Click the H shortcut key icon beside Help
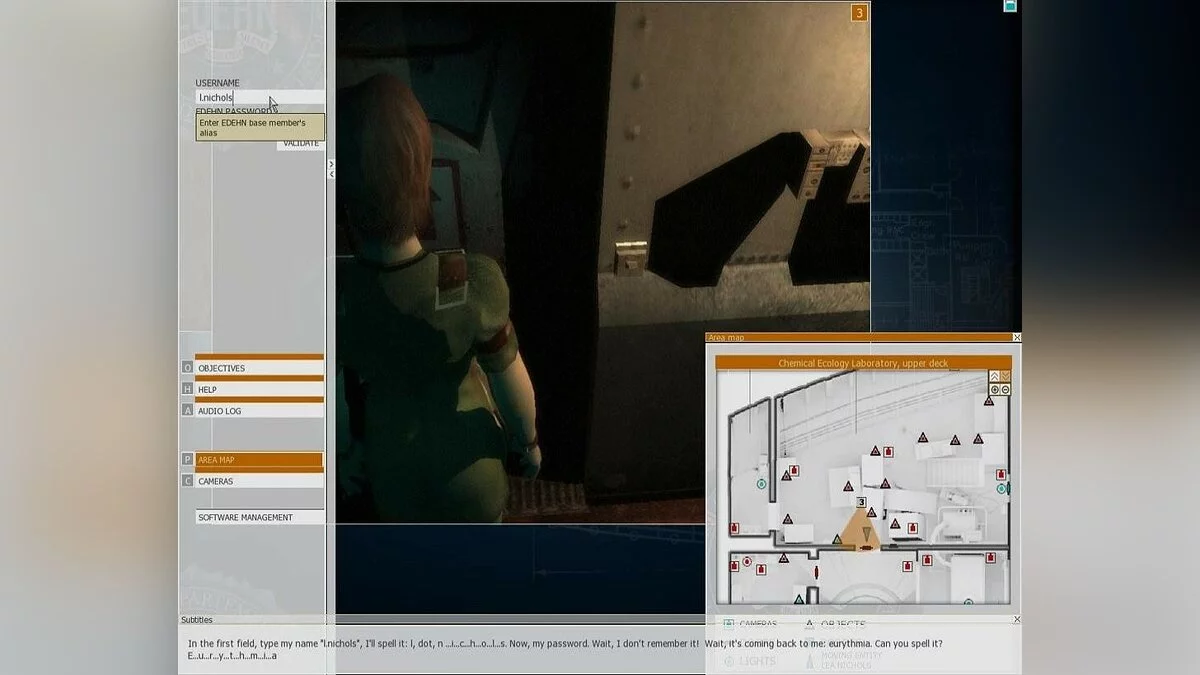1200x675 pixels. pyautogui.click(x=187, y=389)
